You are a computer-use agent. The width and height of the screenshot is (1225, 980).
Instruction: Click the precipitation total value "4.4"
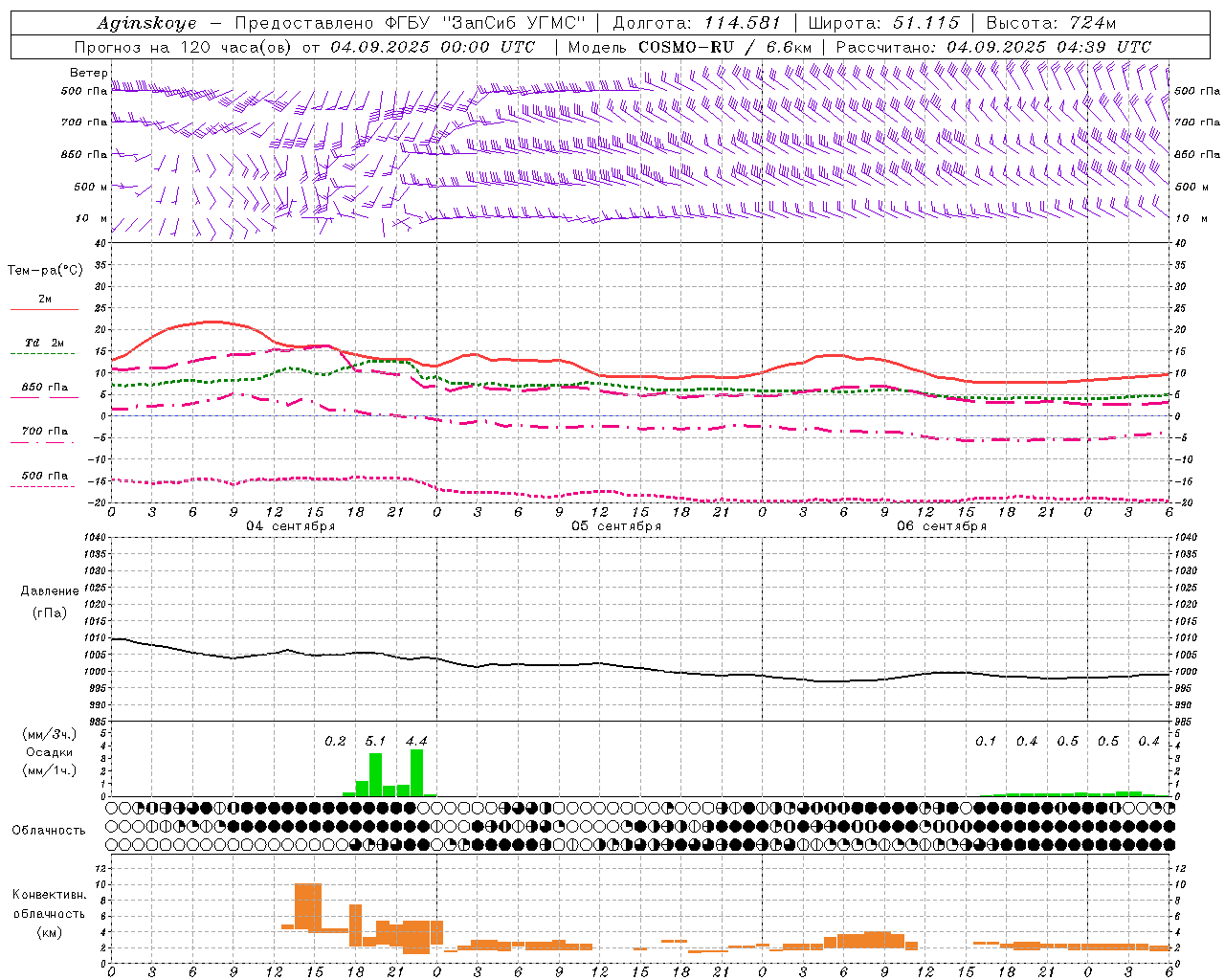coord(416,741)
